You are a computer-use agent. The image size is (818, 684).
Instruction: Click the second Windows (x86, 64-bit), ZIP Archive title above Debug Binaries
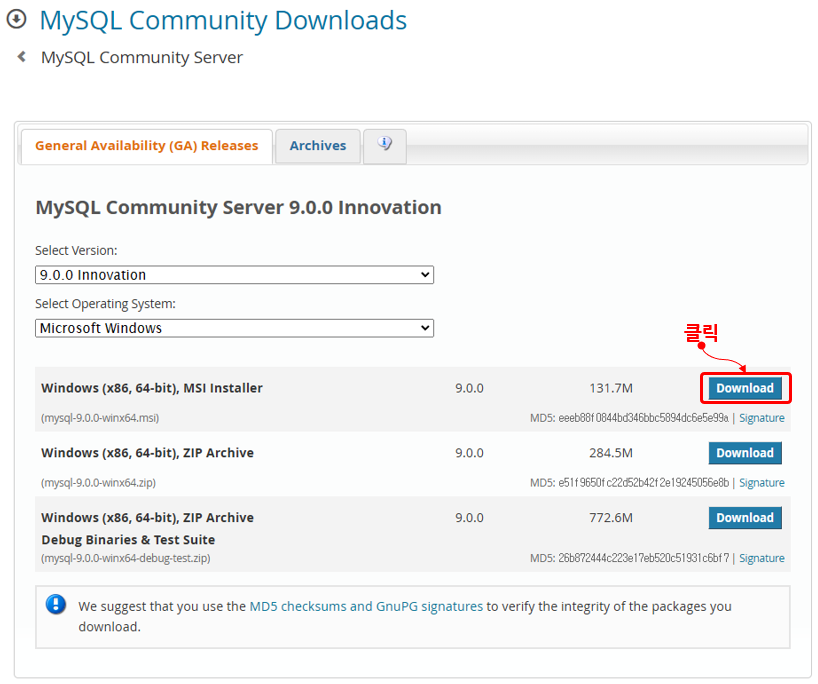pyautogui.click(x=148, y=518)
